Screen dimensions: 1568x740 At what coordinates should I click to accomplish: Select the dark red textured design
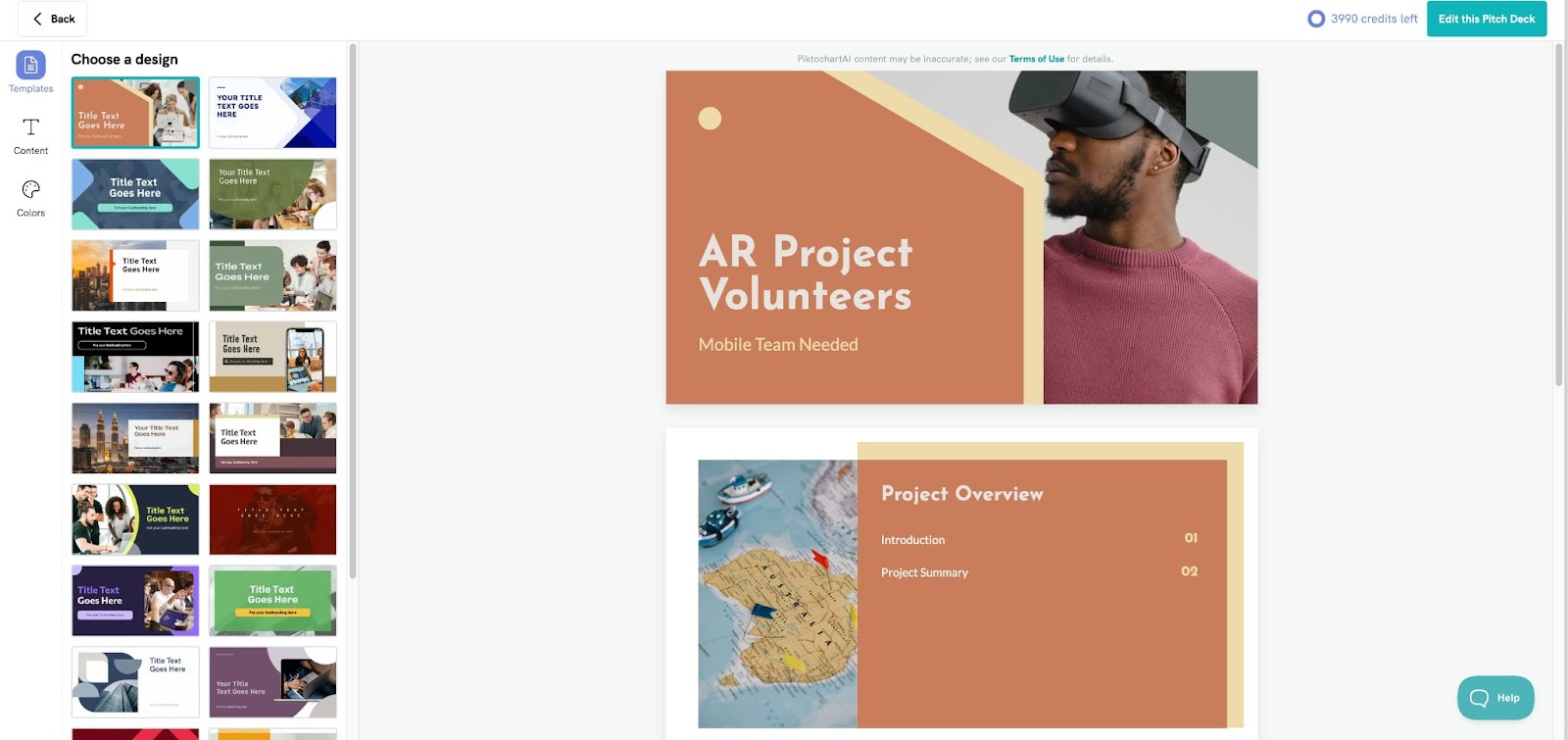[x=272, y=519]
